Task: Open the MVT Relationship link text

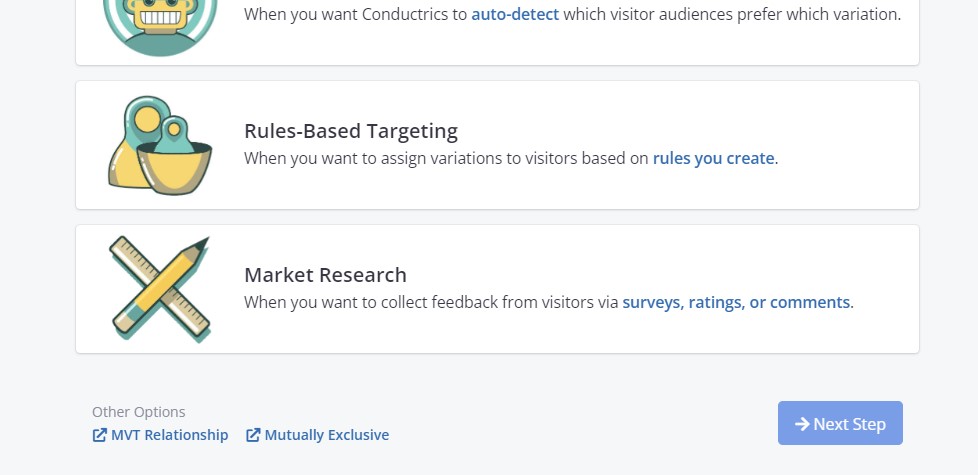Action: coord(169,435)
